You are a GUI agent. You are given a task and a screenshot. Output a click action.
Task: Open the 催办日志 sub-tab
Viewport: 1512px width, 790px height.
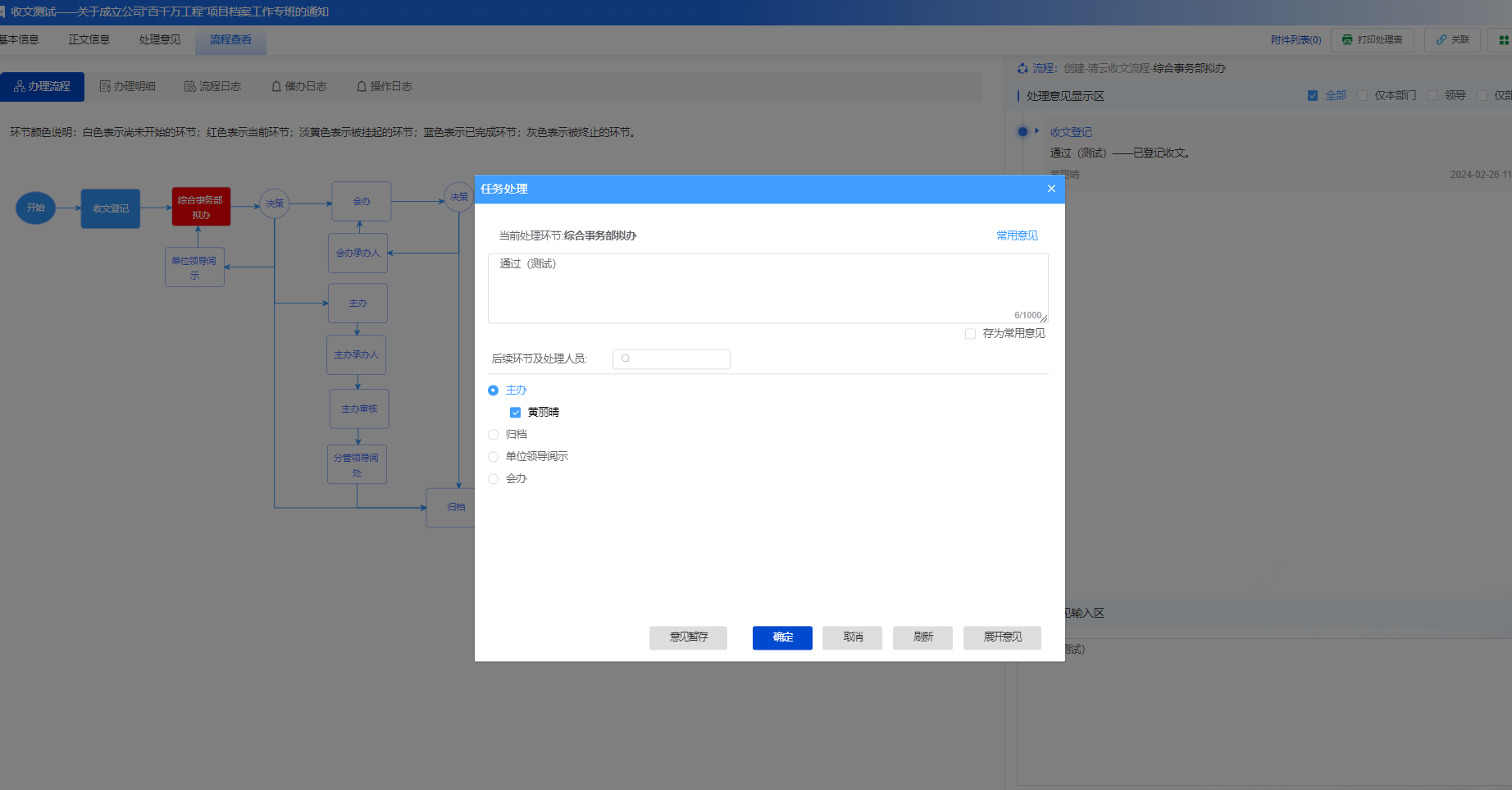click(x=298, y=86)
